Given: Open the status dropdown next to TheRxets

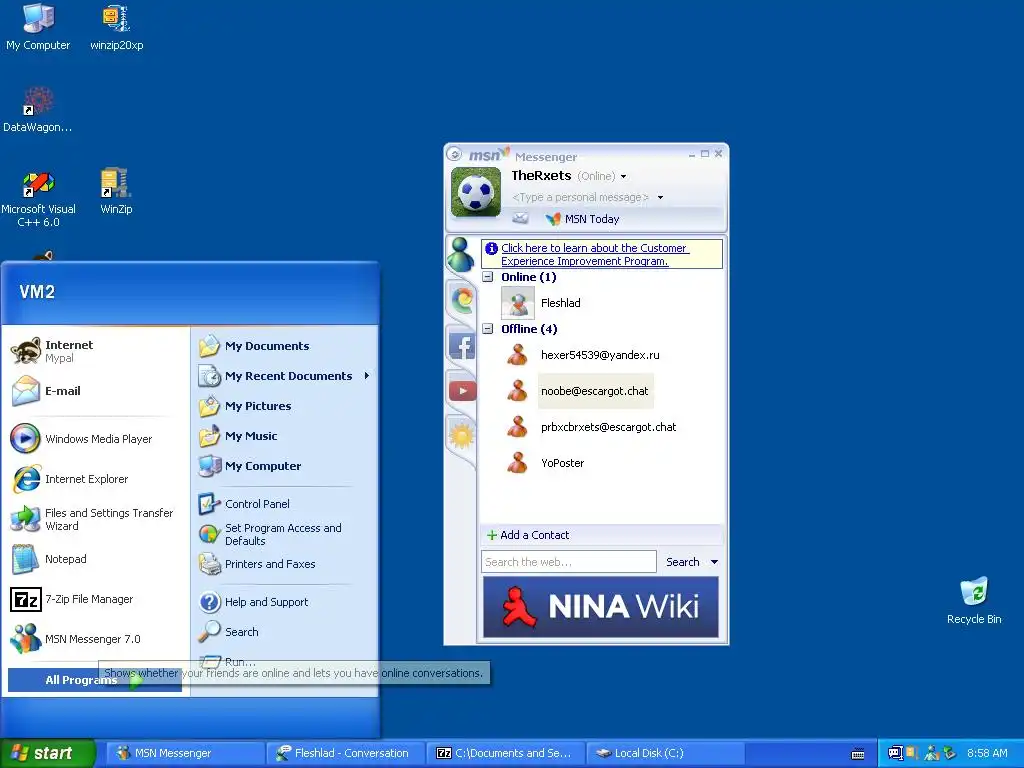Looking at the screenshot, I should (x=624, y=176).
